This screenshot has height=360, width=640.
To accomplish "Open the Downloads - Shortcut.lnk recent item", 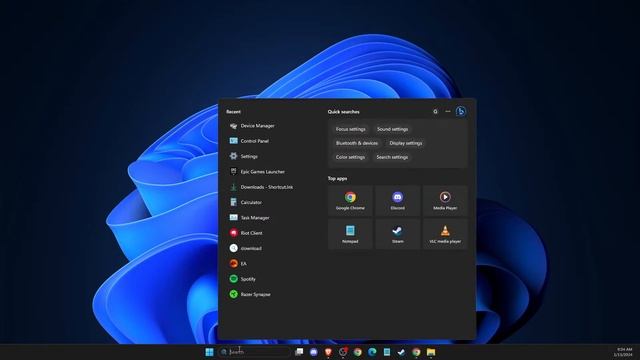I will [x=261, y=187].
